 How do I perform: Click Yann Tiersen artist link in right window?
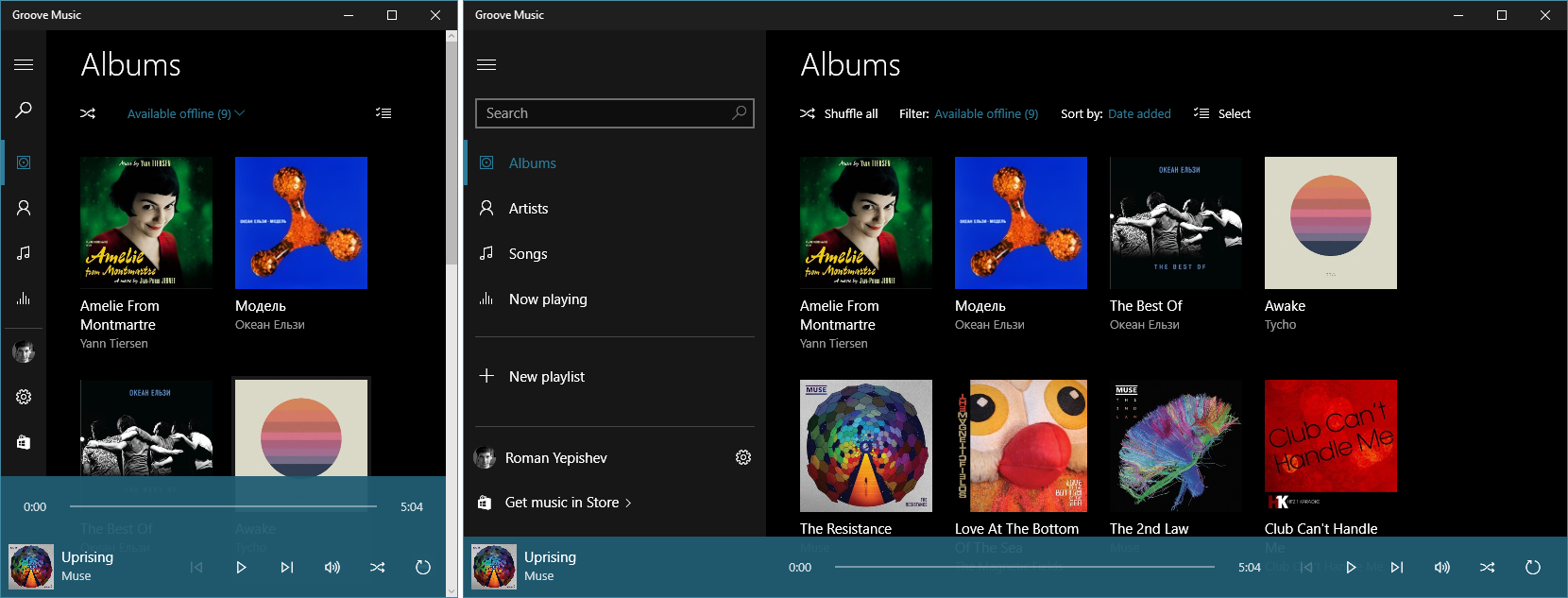point(833,344)
